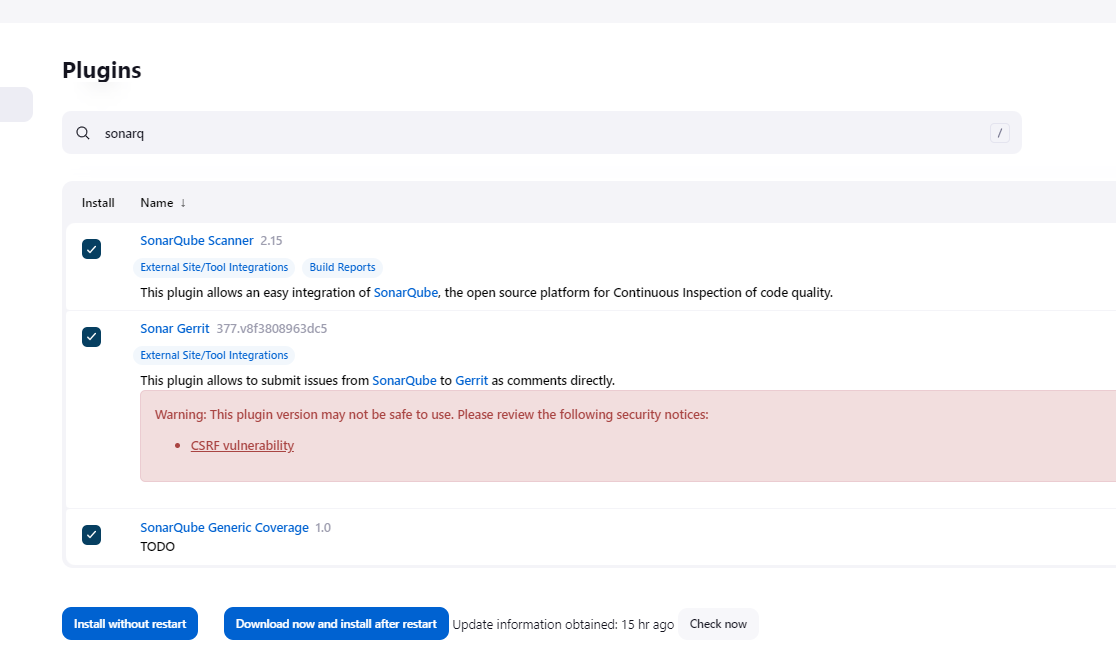This screenshot has height=666, width=1116.
Task: Uncheck the SonarQube Generic Coverage checkbox
Action: click(x=91, y=534)
